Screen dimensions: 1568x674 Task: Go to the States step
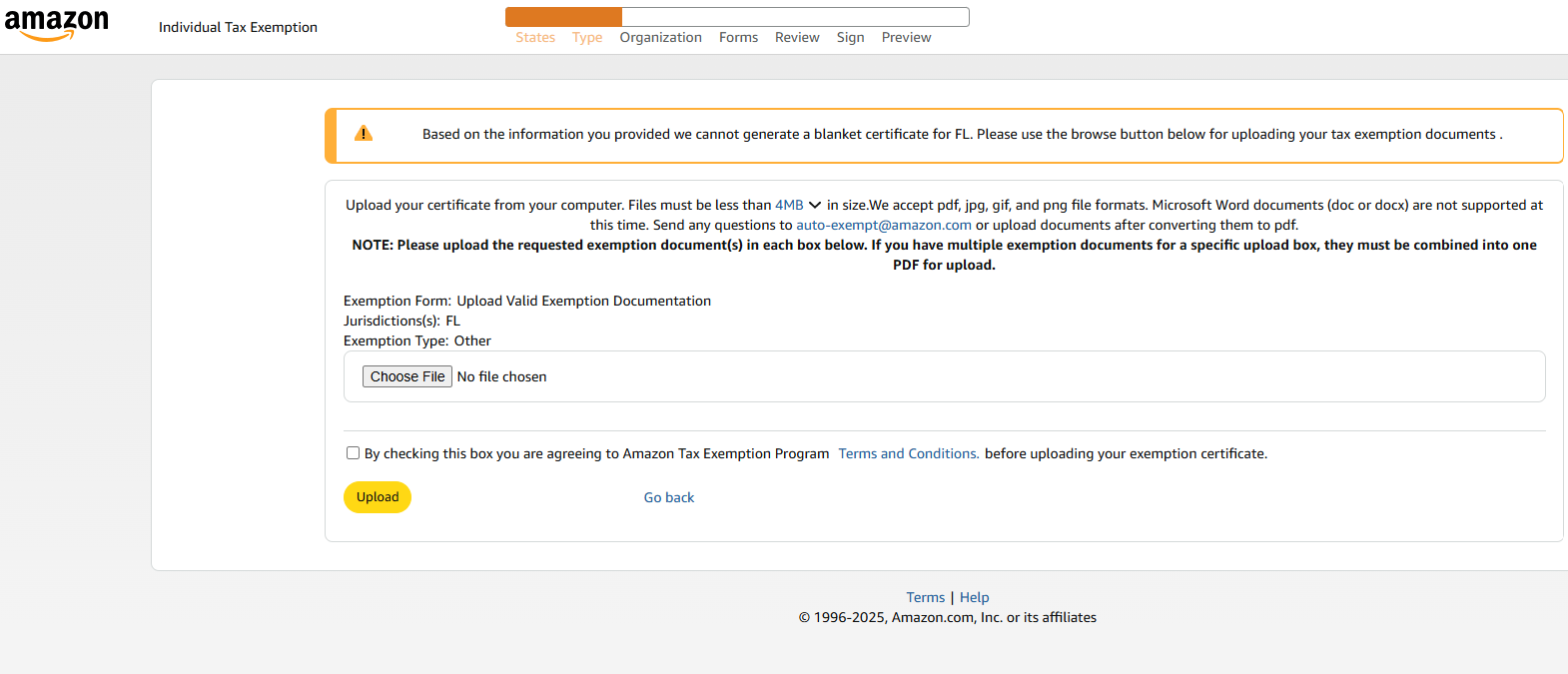click(x=535, y=37)
